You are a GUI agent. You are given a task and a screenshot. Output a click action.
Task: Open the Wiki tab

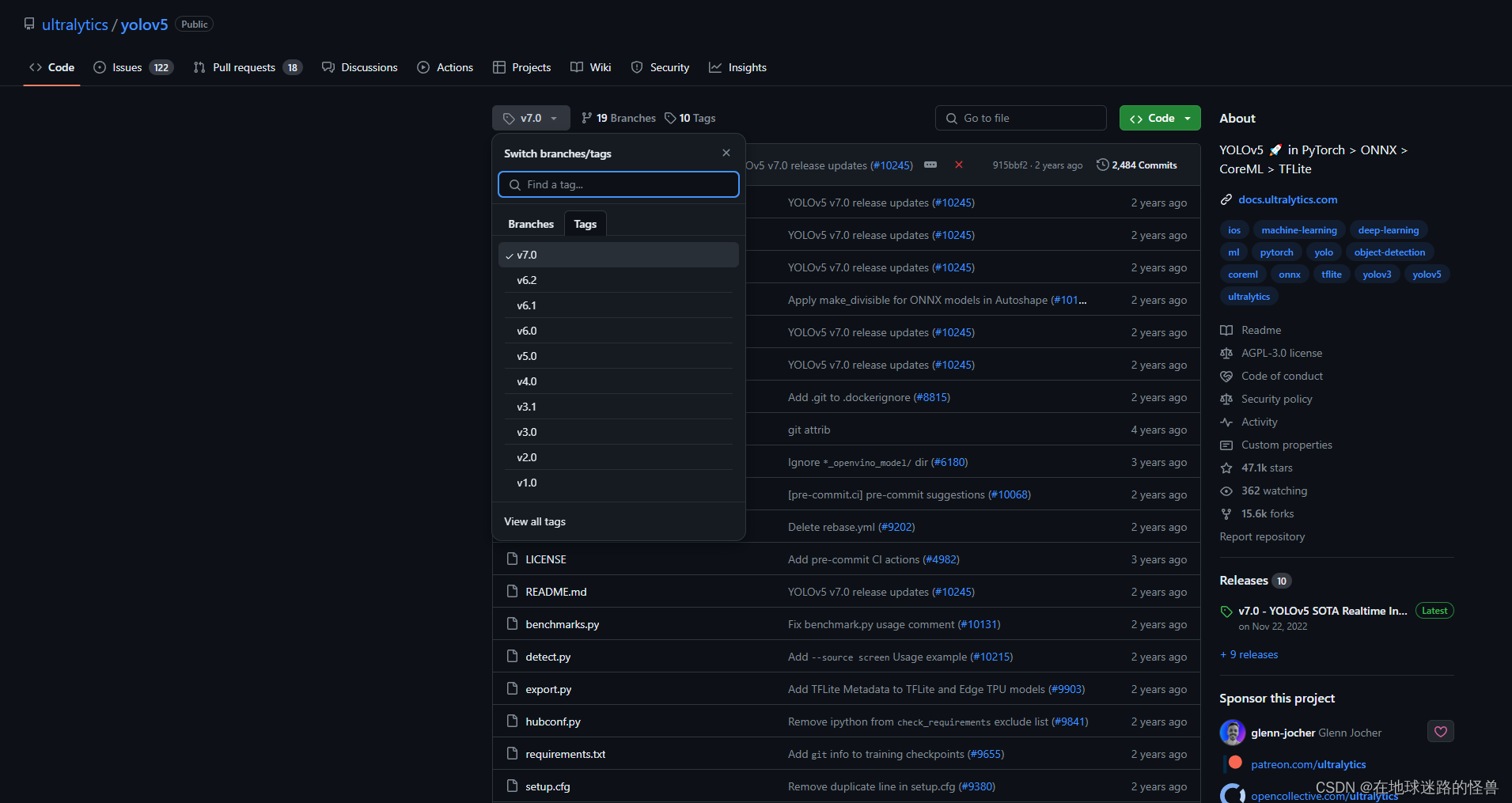[591, 67]
